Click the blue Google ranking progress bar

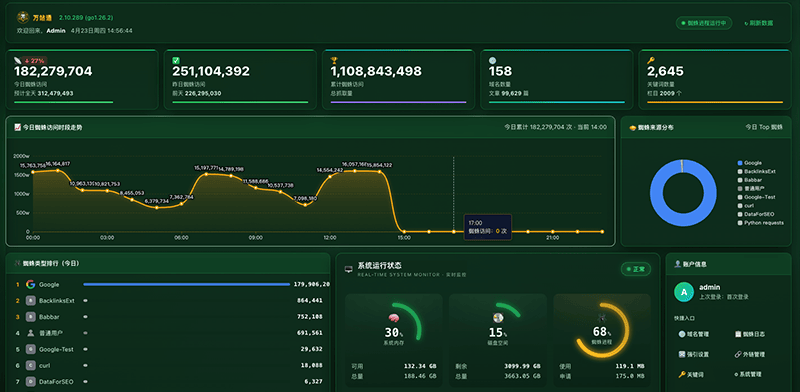[186, 284]
